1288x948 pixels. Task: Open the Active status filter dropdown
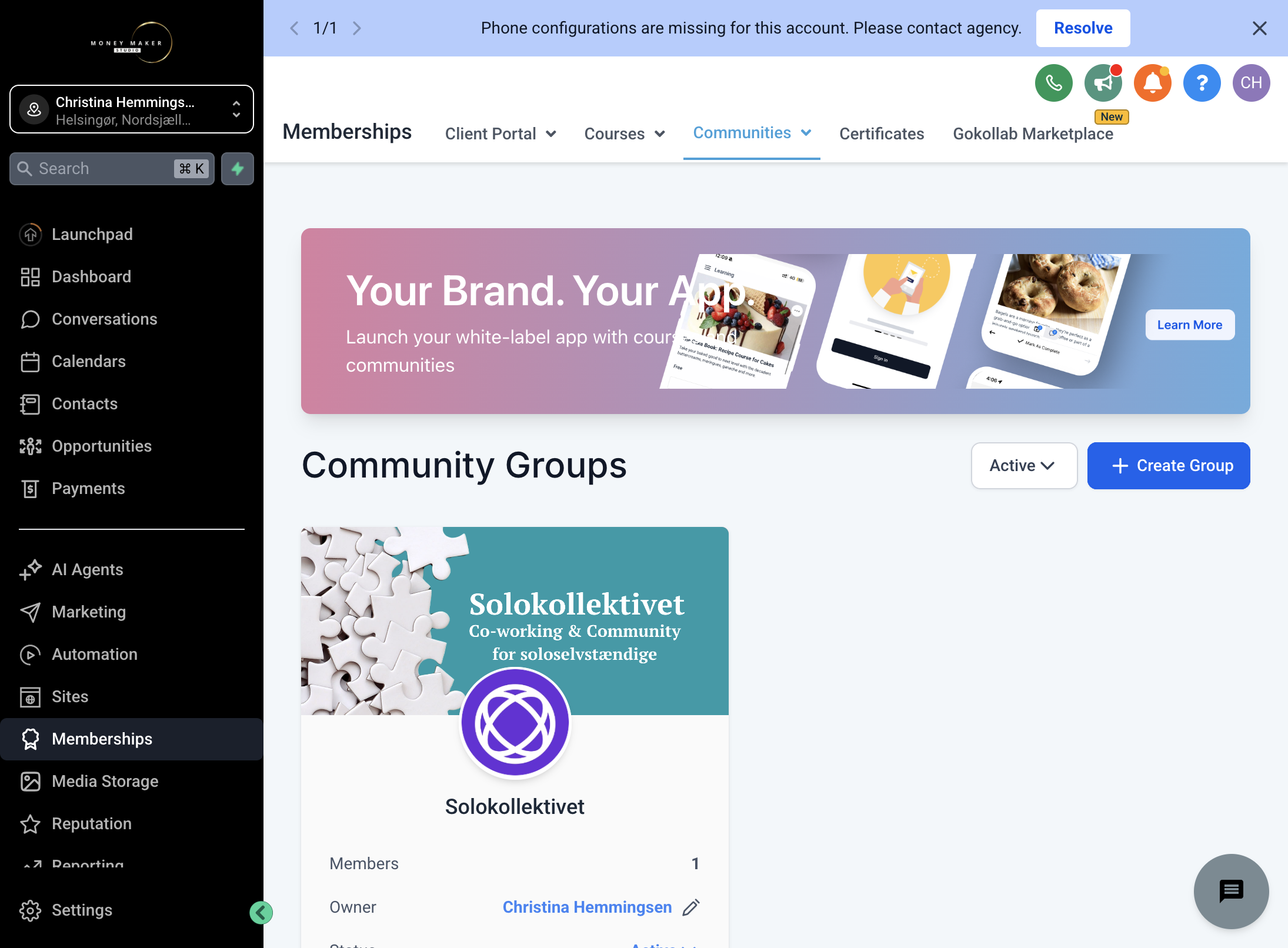click(1024, 466)
